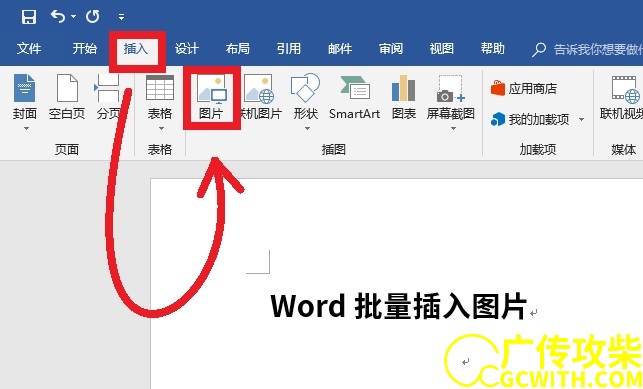
Task: Undo the last action
Action: pyautogui.click(x=58, y=16)
